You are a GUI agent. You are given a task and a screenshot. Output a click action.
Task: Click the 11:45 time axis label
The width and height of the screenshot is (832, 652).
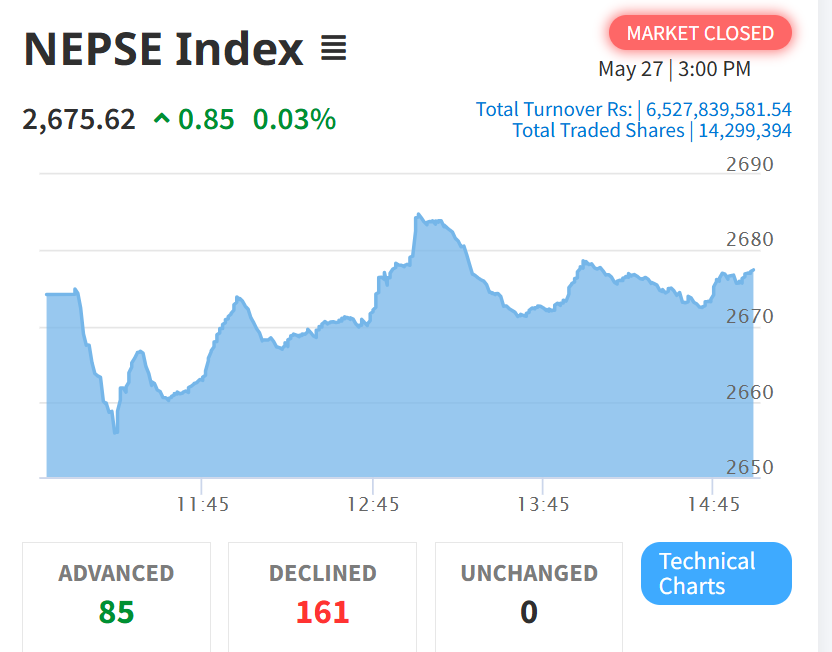pos(203,504)
